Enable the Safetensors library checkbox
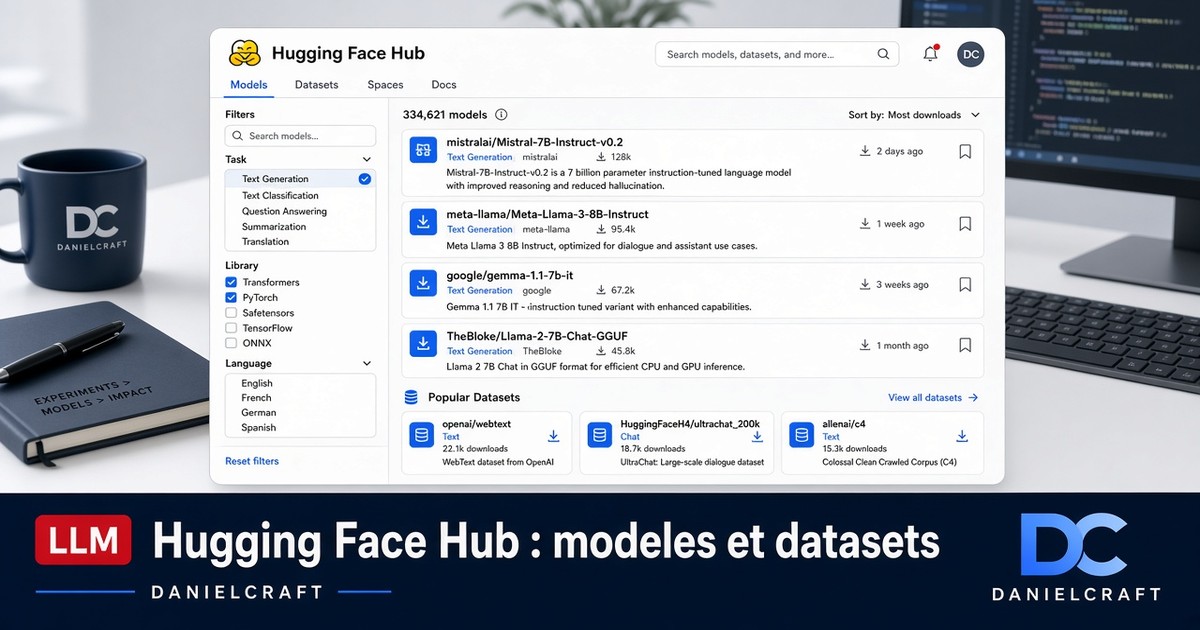The height and width of the screenshot is (630, 1200). [x=231, y=312]
